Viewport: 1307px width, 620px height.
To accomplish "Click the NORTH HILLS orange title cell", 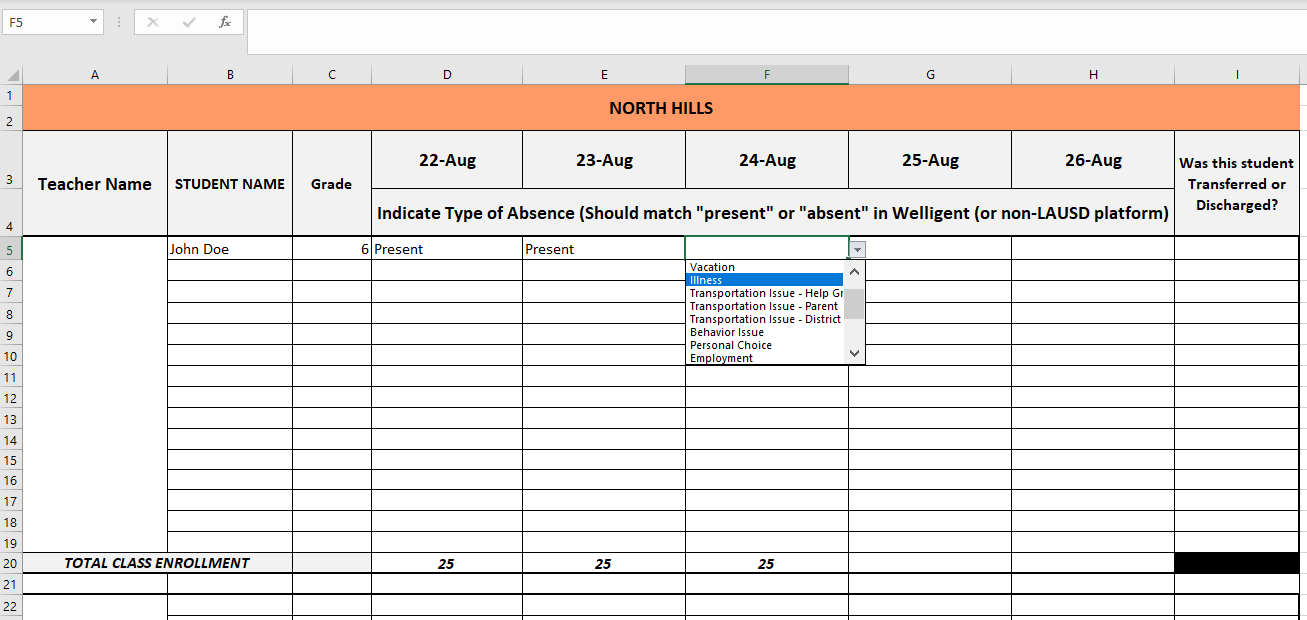I will (661, 108).
